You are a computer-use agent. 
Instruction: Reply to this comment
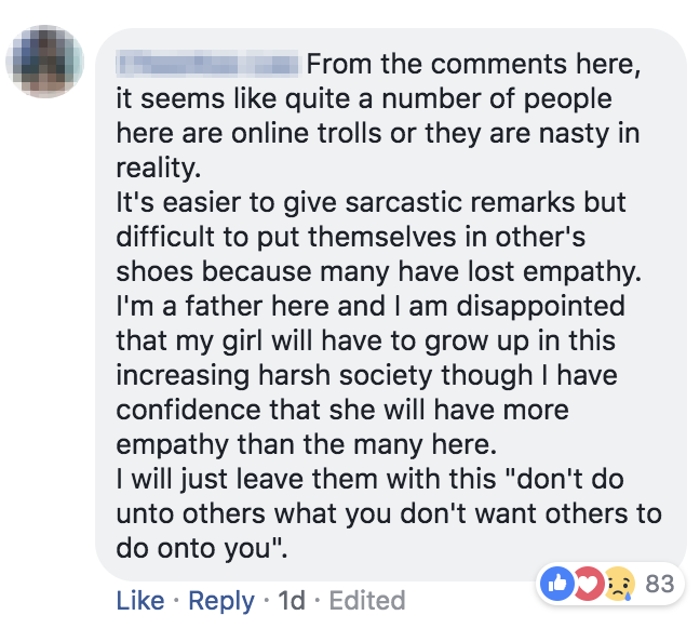(222, 600)
